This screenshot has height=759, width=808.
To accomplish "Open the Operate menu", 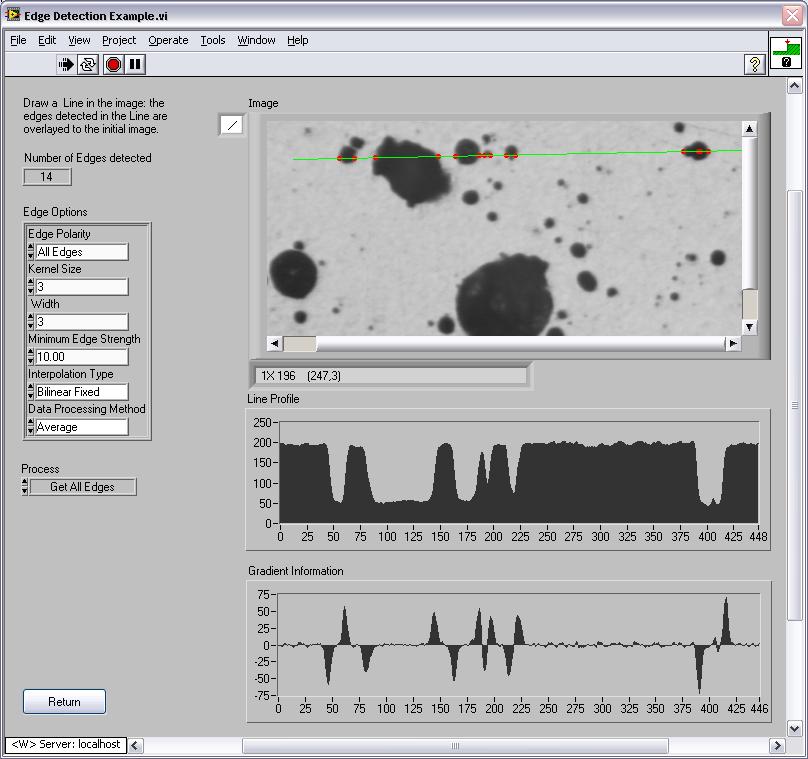I will pyautogui.click(x=168, y=40).
